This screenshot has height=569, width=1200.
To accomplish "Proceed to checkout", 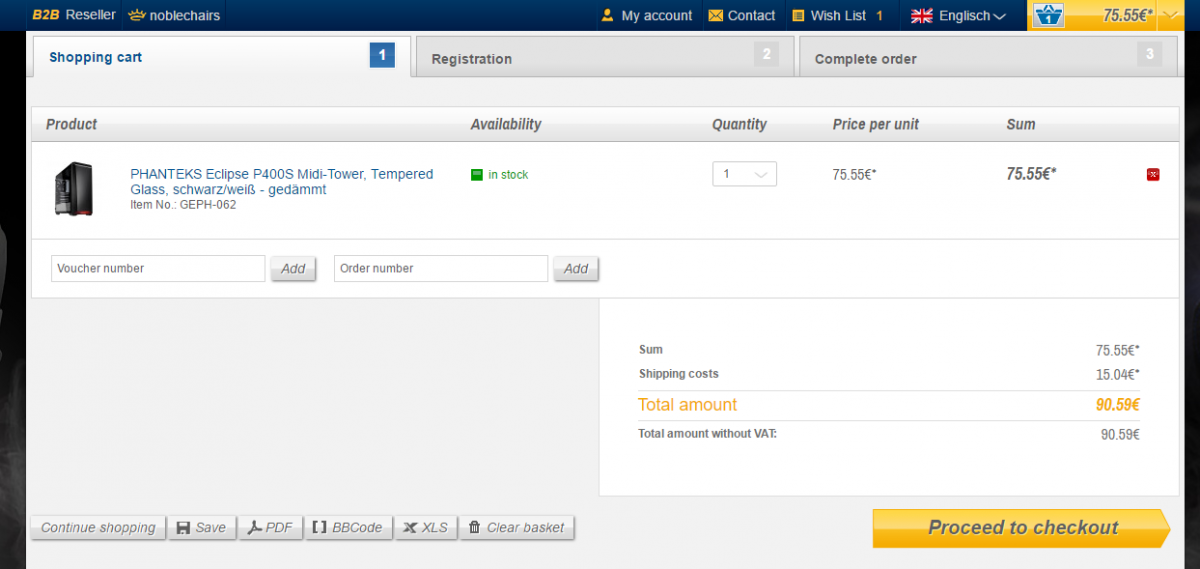I will click(1021, 528).
